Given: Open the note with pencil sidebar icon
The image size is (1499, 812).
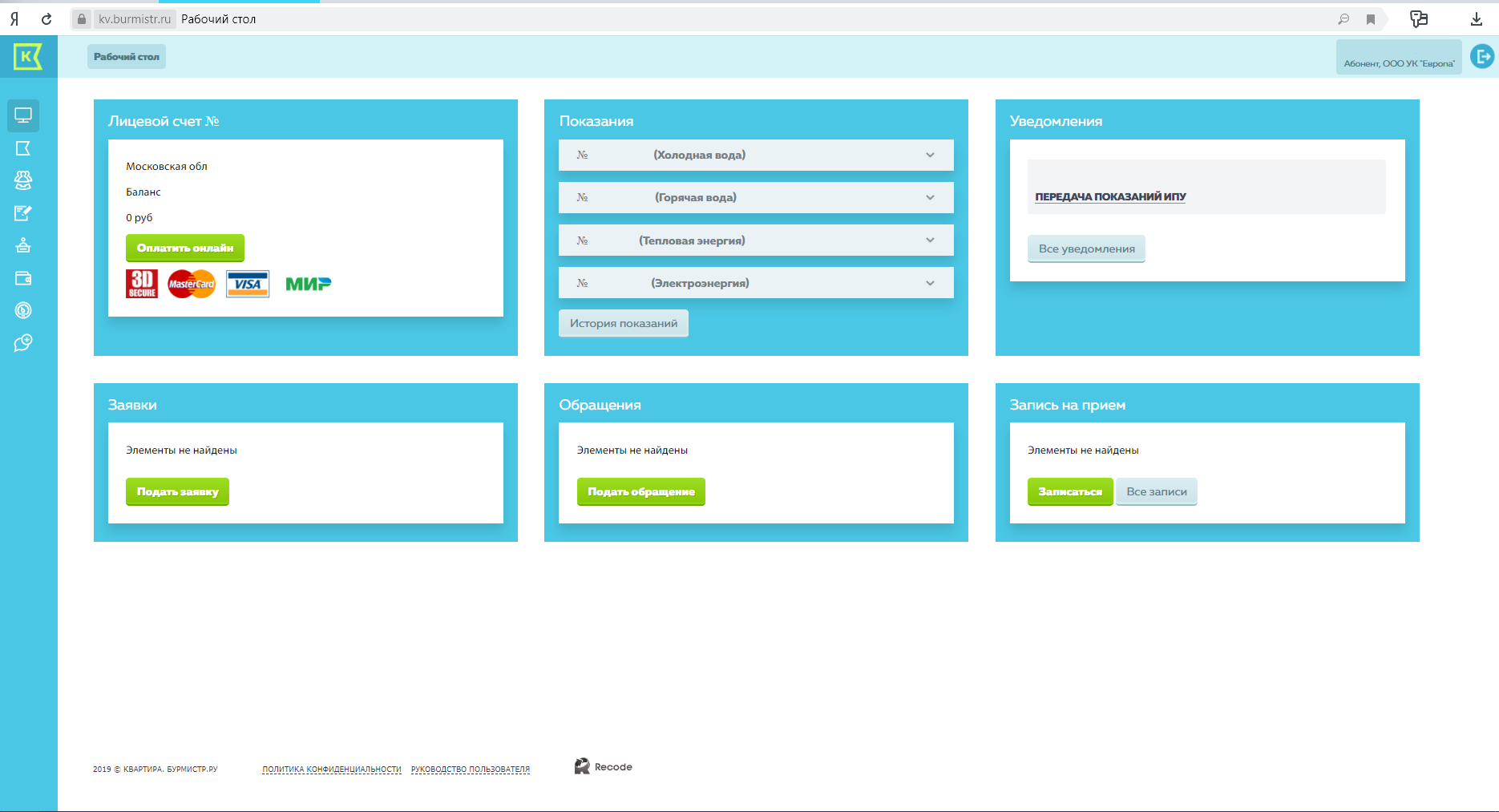Looking at the screenshot, I should pos(23,213).
